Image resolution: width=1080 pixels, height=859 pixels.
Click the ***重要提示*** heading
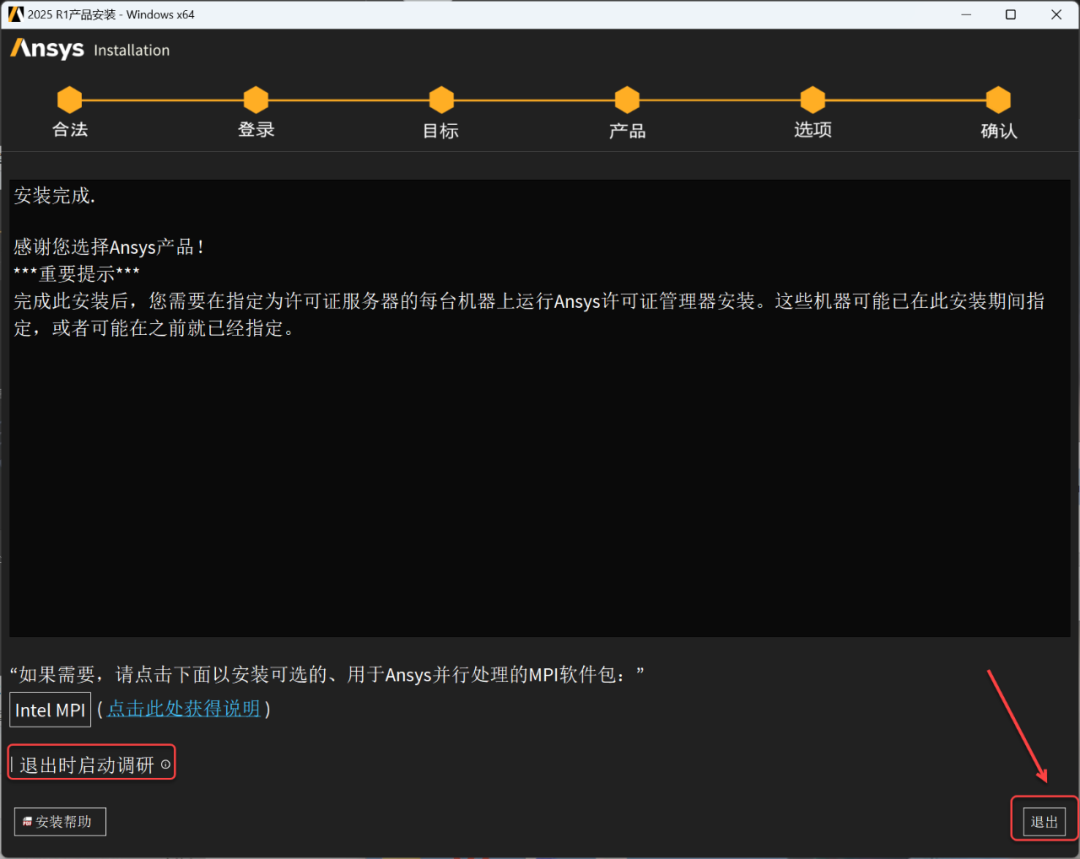pos(76,273)
